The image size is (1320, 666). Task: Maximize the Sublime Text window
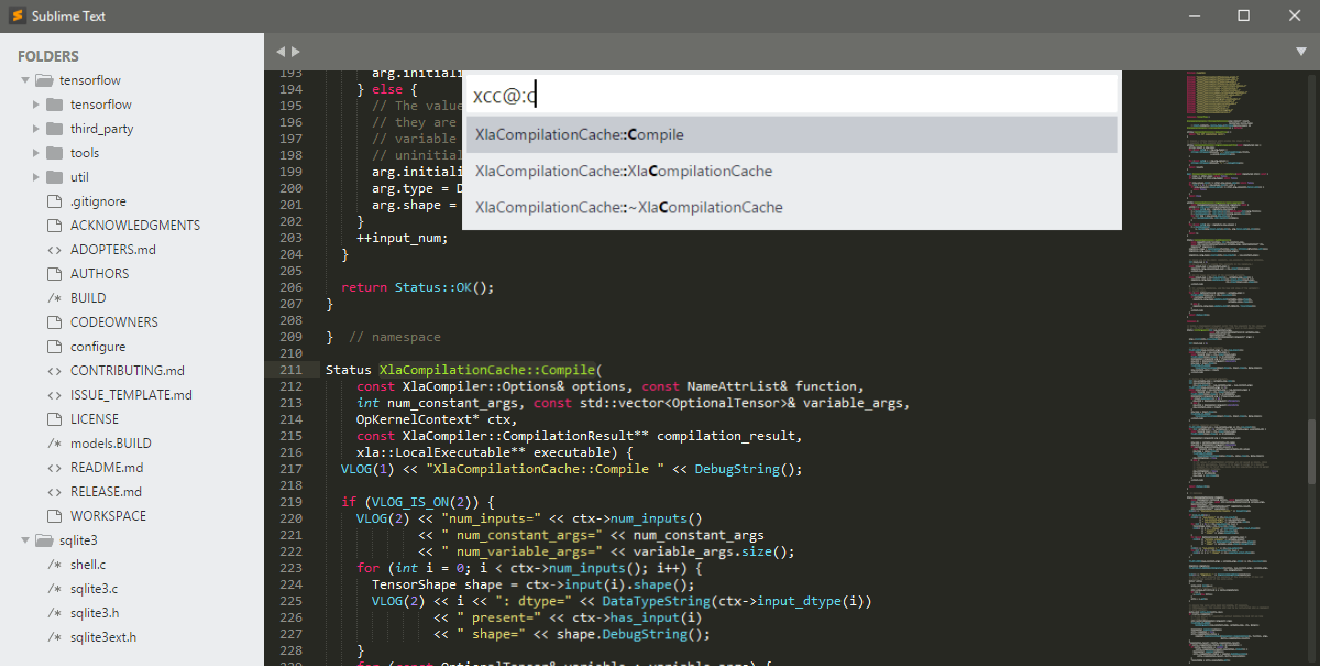1244,16
